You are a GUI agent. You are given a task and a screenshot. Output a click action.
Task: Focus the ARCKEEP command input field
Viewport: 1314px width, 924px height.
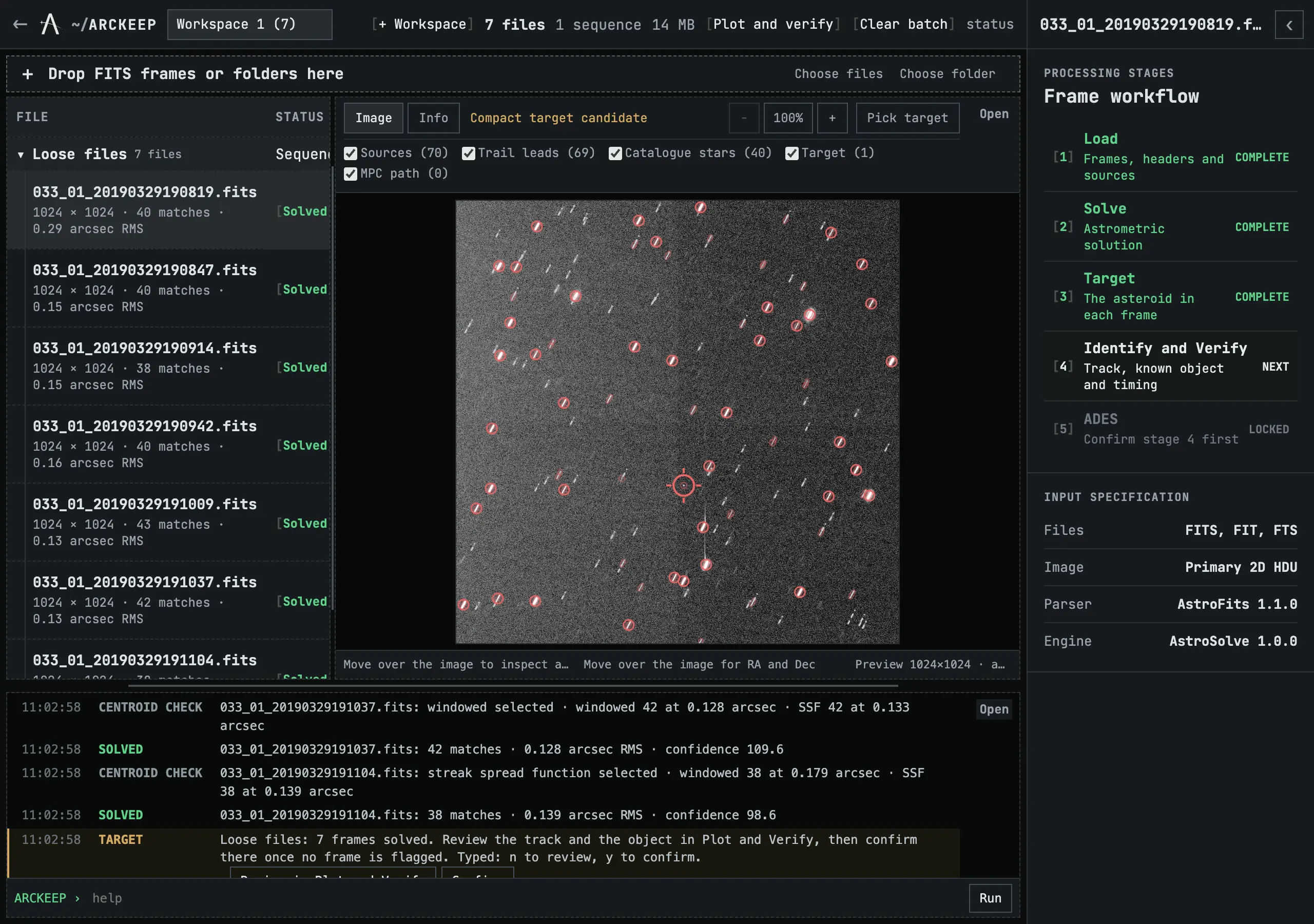click(527, 898)
